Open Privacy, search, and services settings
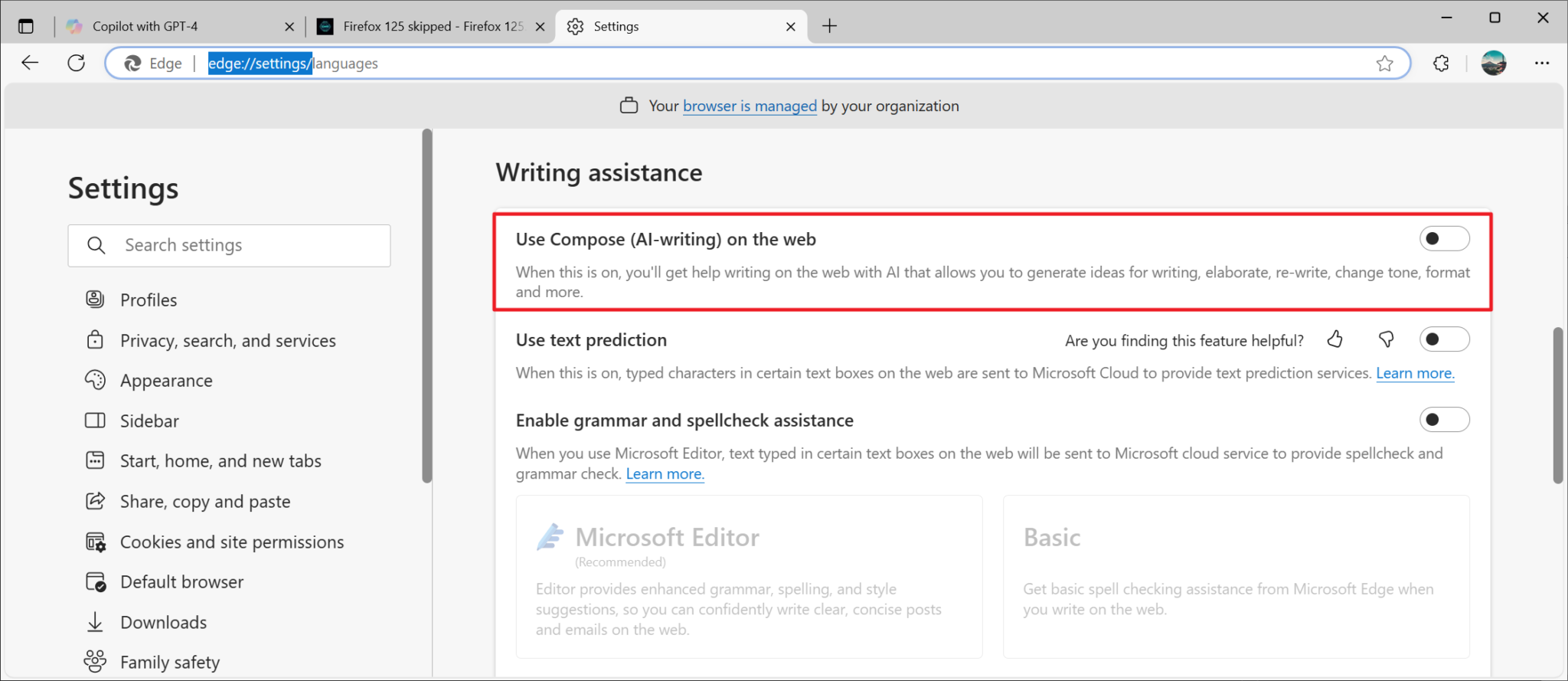 (227, 341)
